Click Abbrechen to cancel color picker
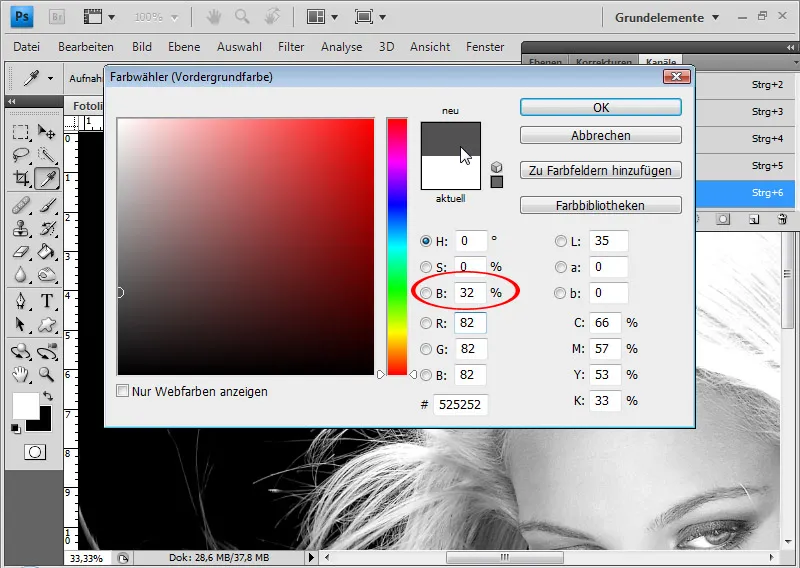Screen dimensions: 800x568 click(601, 135)
